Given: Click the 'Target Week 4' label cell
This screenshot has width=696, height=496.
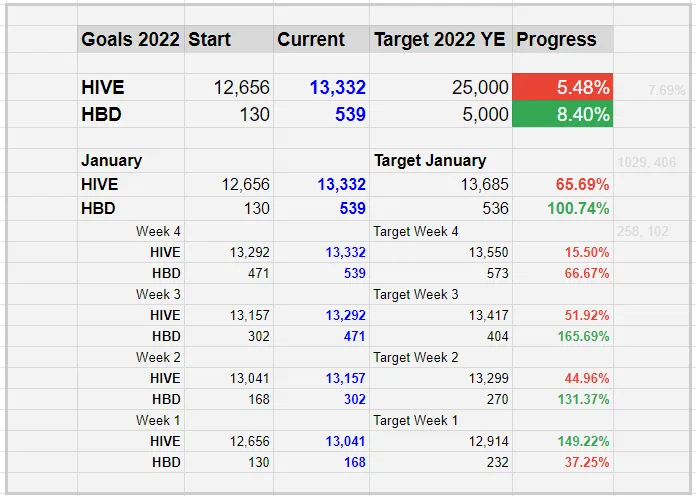Looking at the screenshot, I should tap(441, 231).
